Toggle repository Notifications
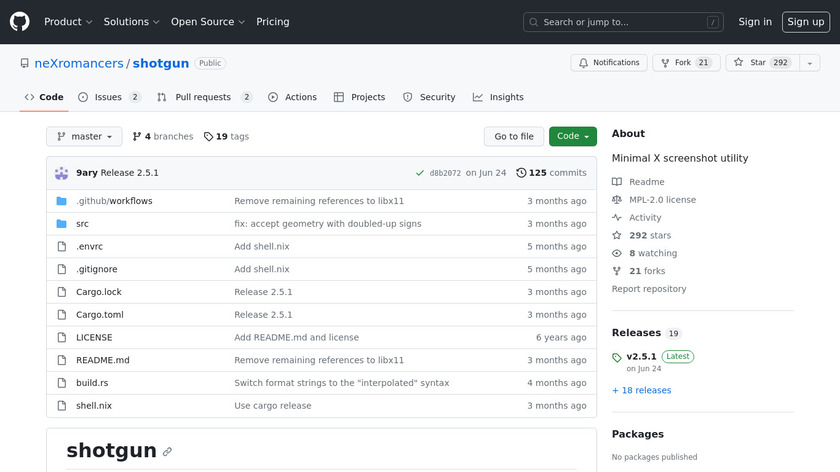840x472 pixels. [x=608, y=63]
